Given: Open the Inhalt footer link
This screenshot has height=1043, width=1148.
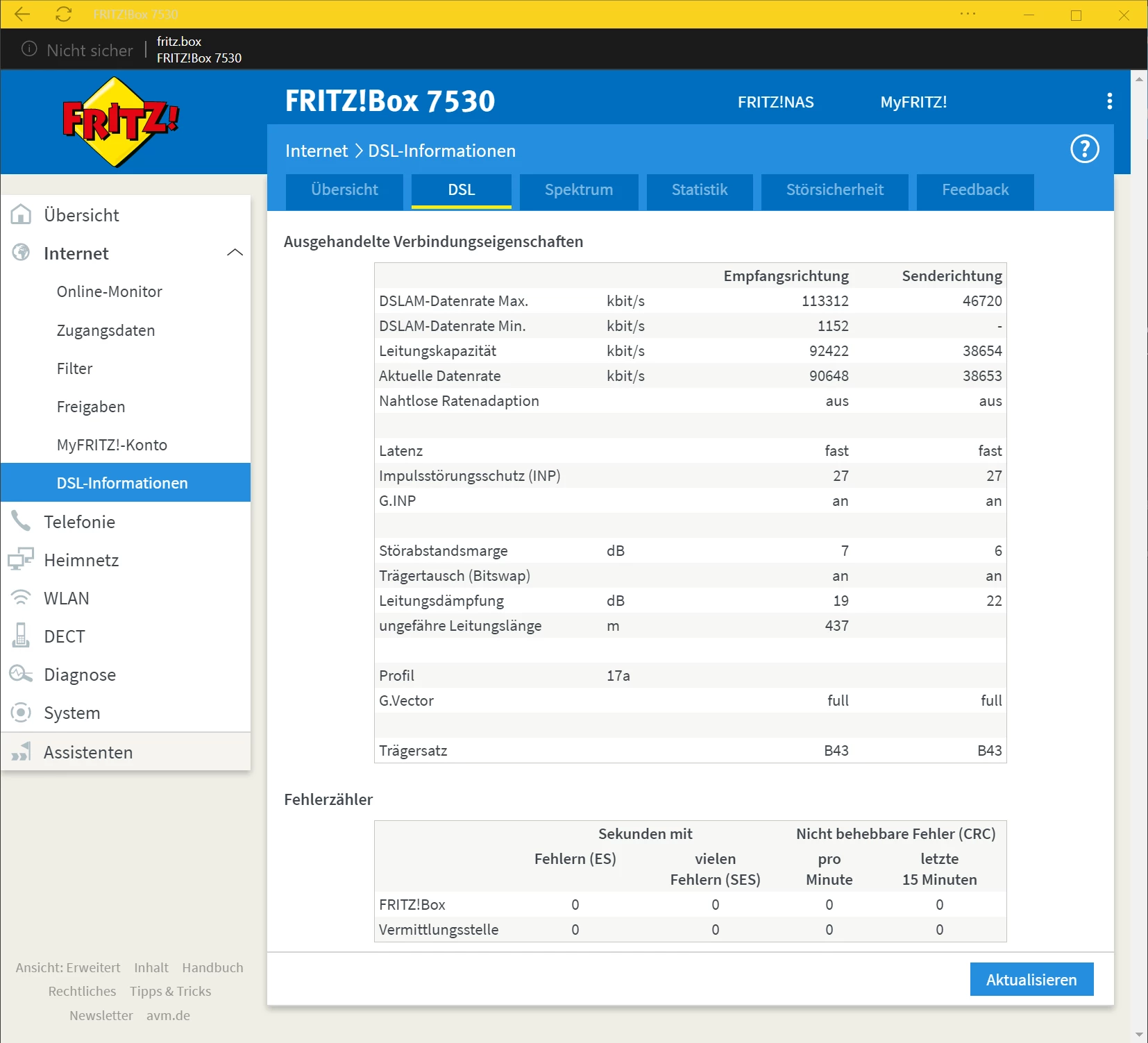Looking at the screenshot, I should click(x=151, y=967).
